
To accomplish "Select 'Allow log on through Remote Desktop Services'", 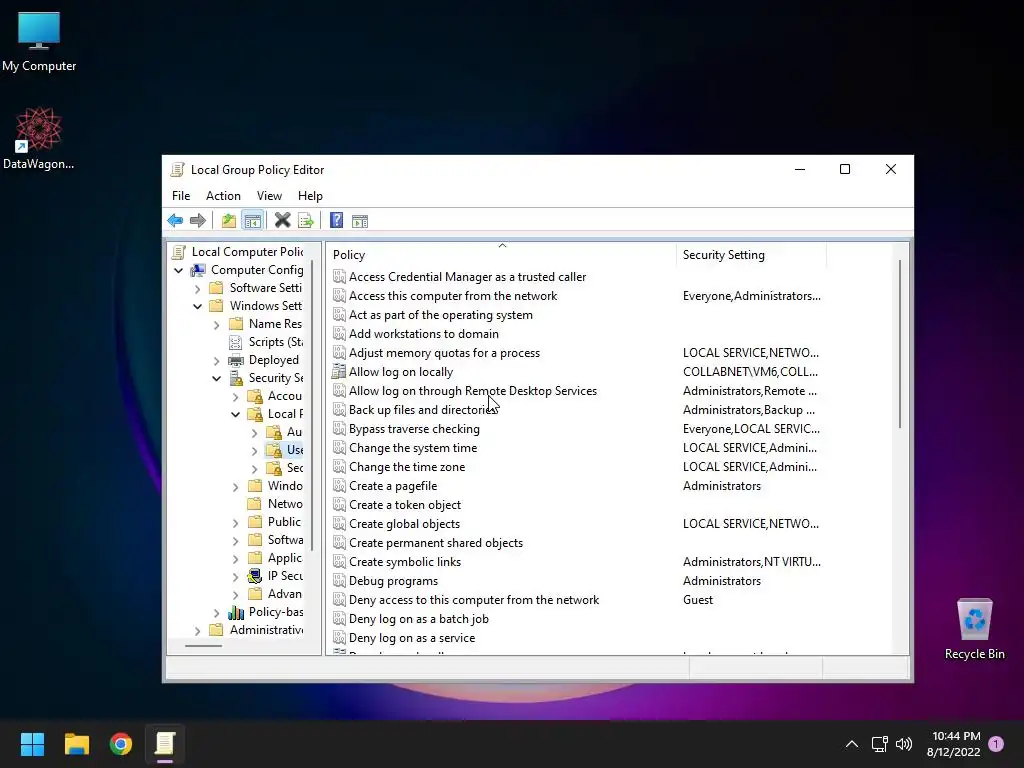I will tap(473, 391).
